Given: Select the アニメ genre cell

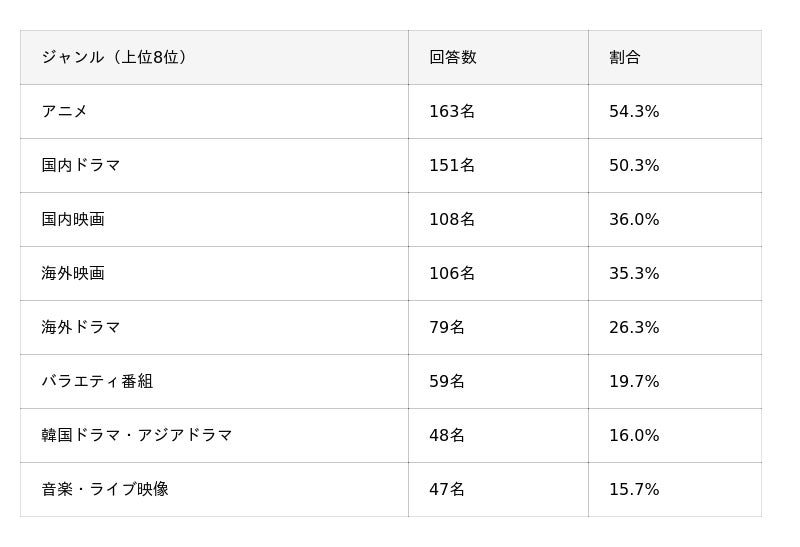Looking at the screenshot, I should point(65,112).
